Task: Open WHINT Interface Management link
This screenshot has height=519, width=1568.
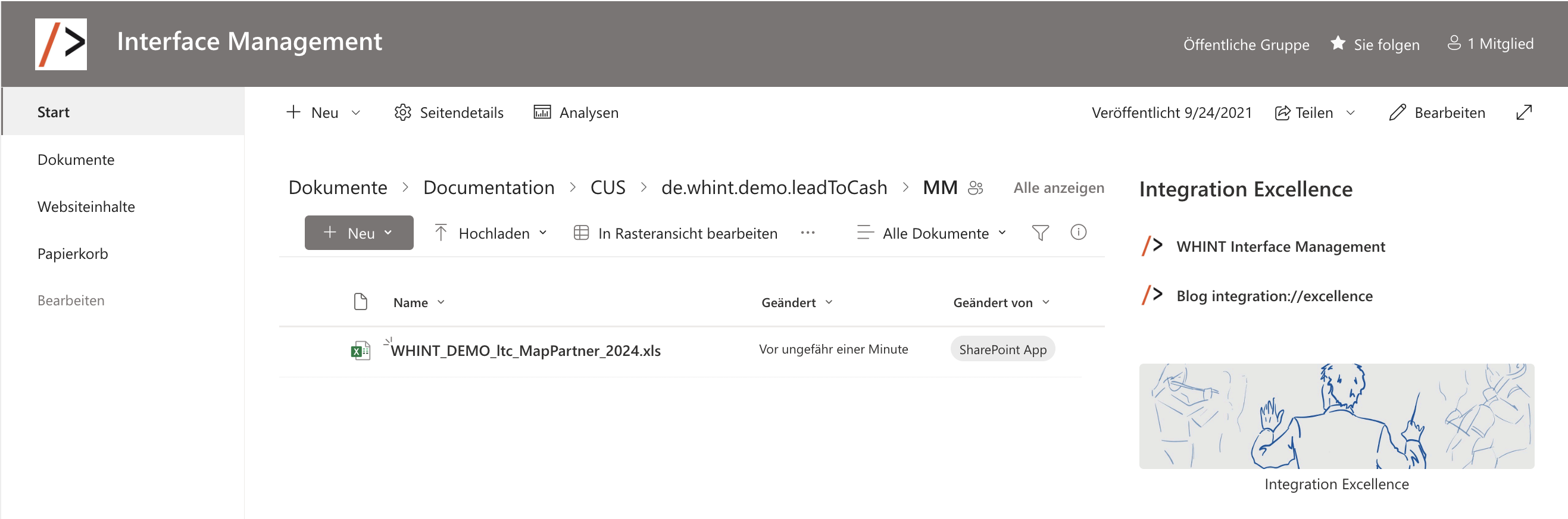Action: [x=1280, y=246]
